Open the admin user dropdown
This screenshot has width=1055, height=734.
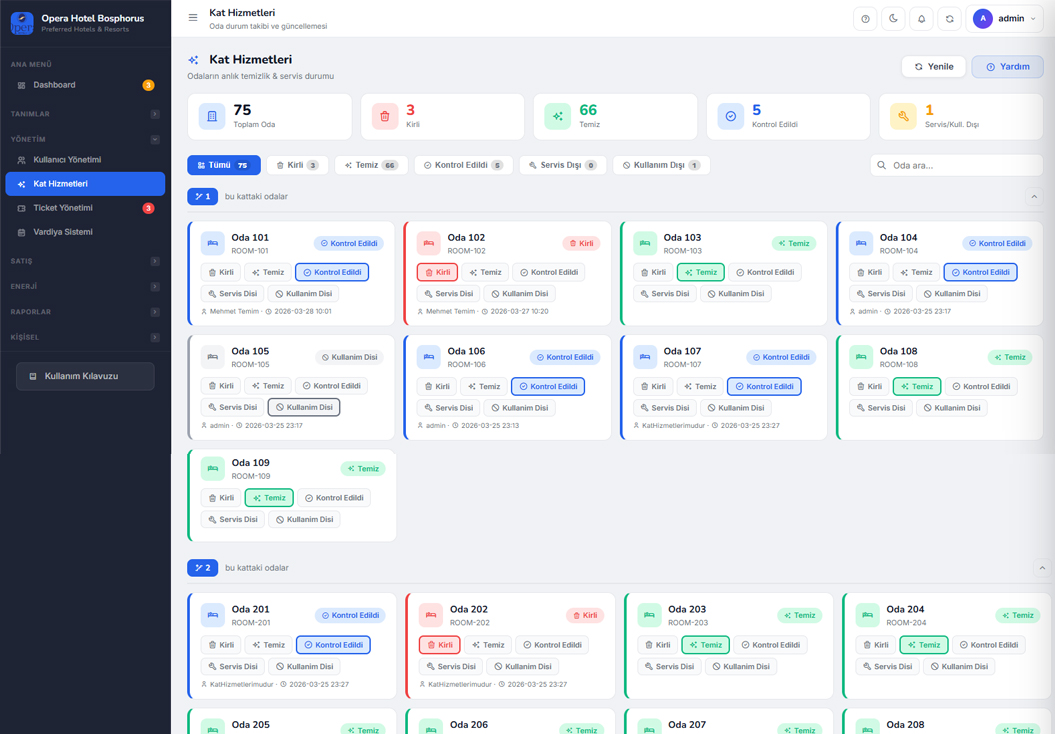(x=1005, y=19)
